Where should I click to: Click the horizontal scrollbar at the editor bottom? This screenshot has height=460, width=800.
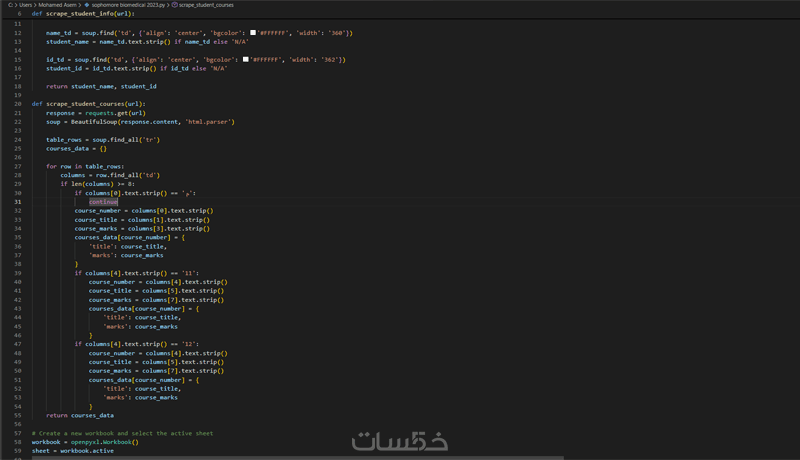click(298, 458)
